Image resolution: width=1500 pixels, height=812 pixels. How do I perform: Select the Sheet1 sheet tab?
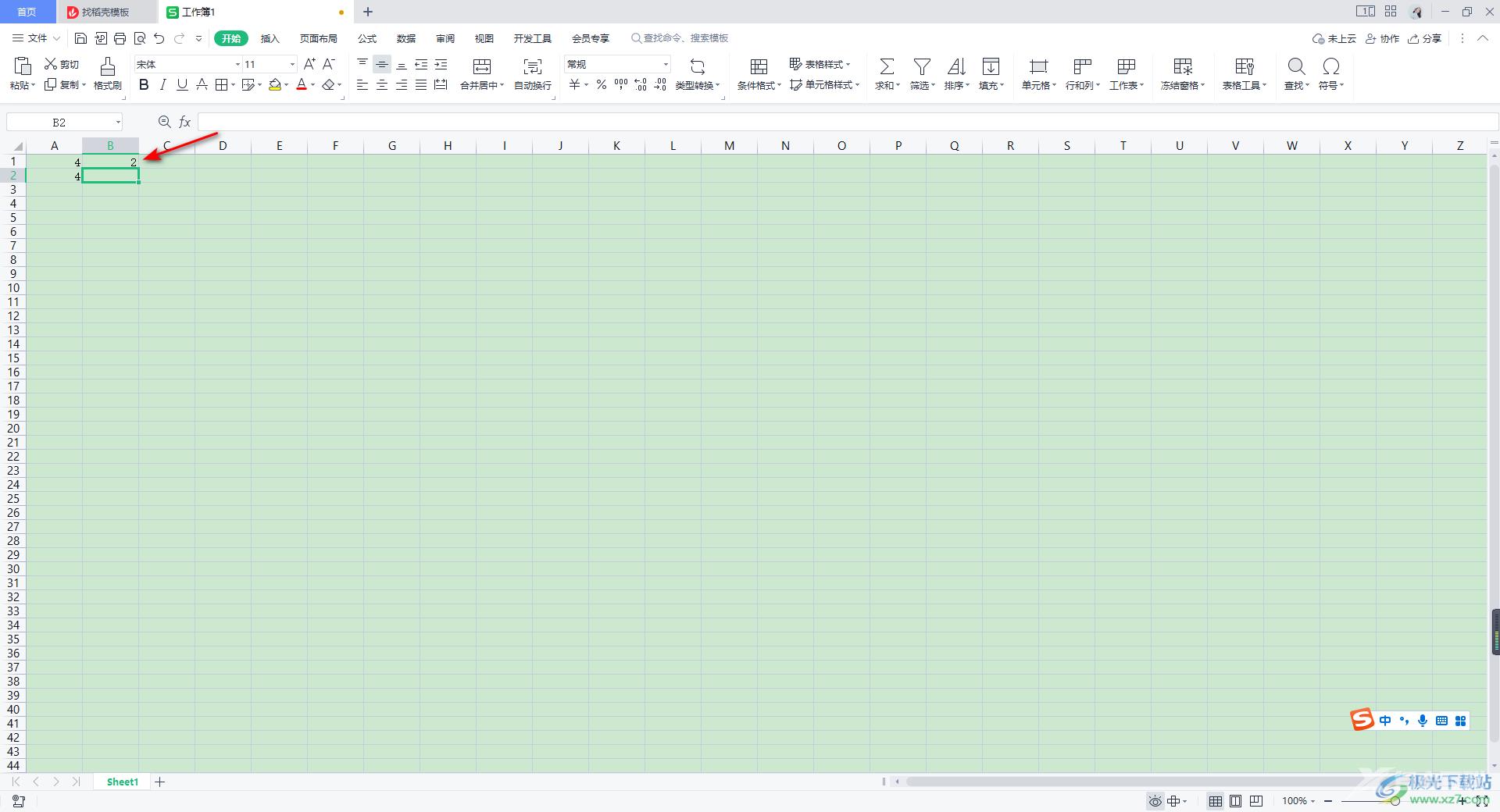(x=123, y=782)
